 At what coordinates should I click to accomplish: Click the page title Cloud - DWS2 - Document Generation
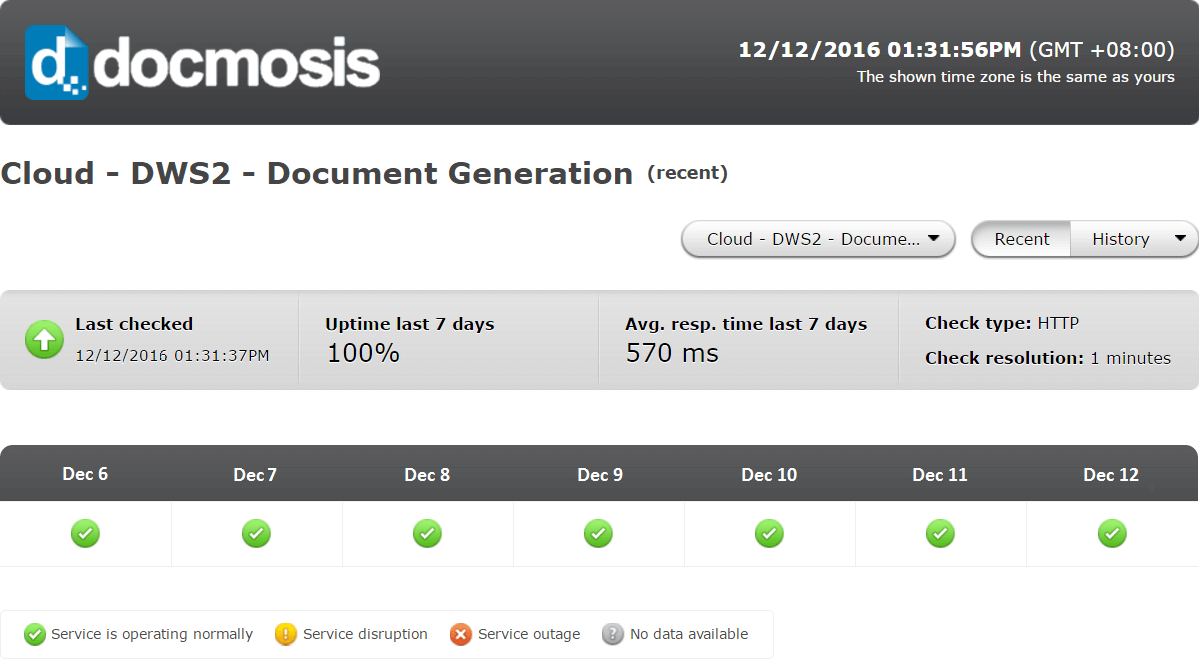[x=317, y=174]
